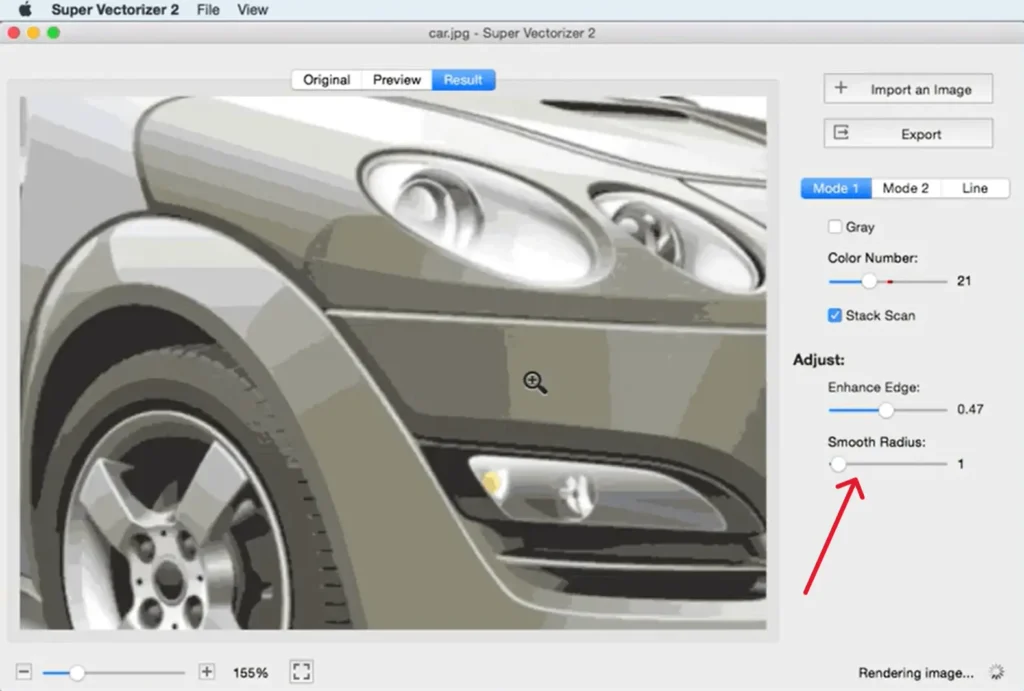The width and height of the screenshot is (1024, 691).
Task: Switch to the Preview tab
Action: pyautogui.click(x=396, y=80)
